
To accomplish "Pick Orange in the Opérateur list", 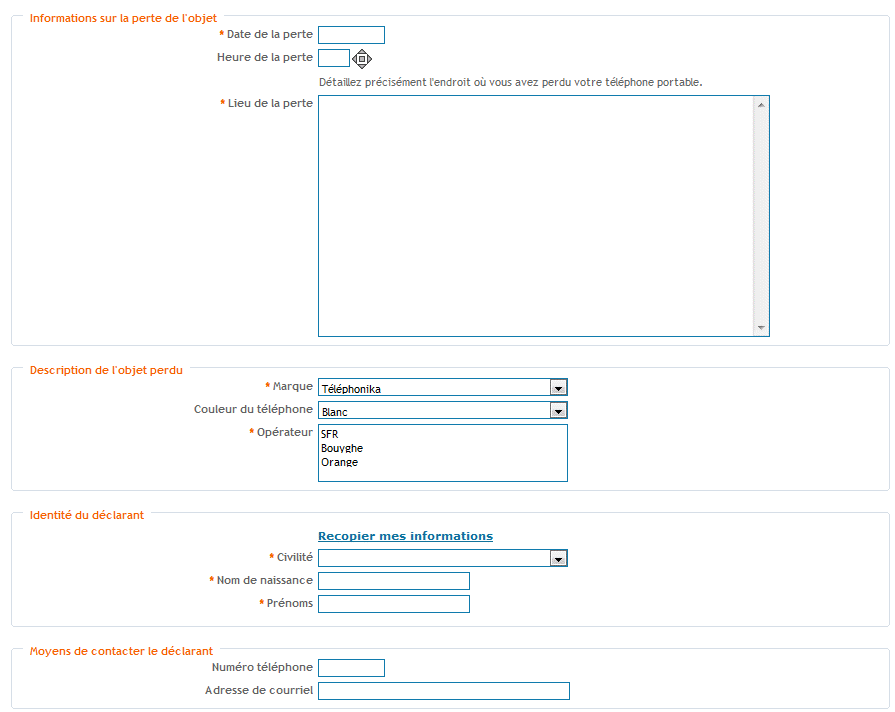I will point(339,462).
